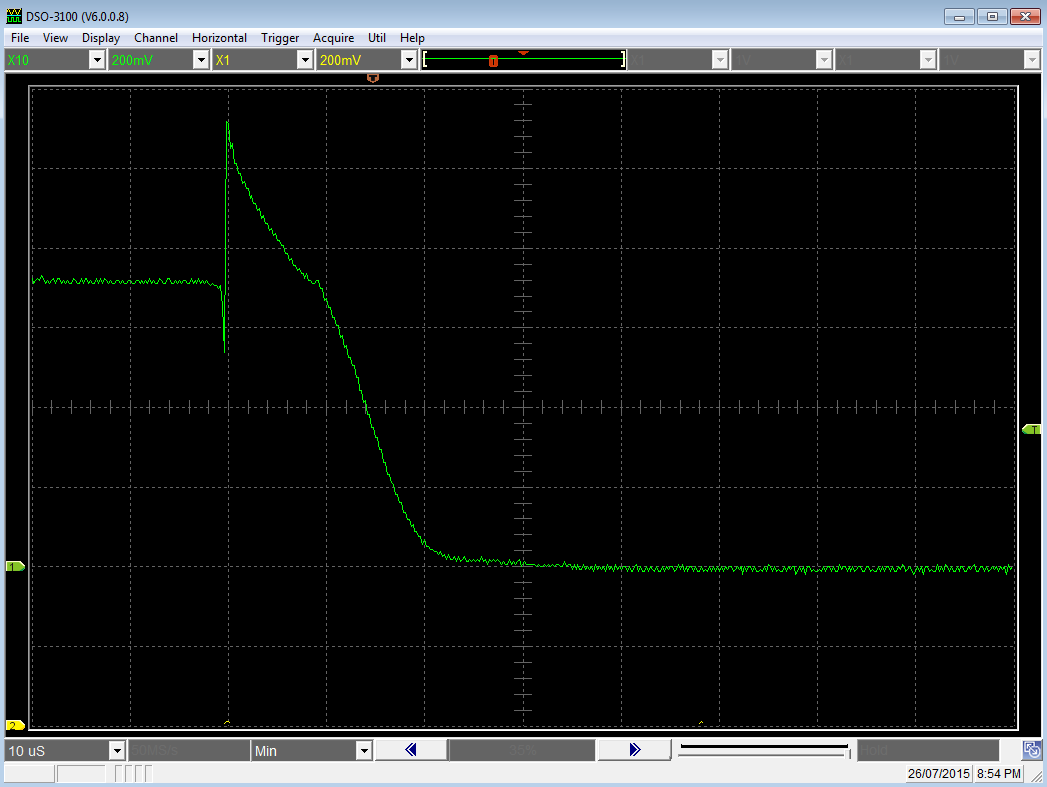Open the X1 probe dropdown for channel 2
This screenshot has height=787, width=1047.
(304, 61)
